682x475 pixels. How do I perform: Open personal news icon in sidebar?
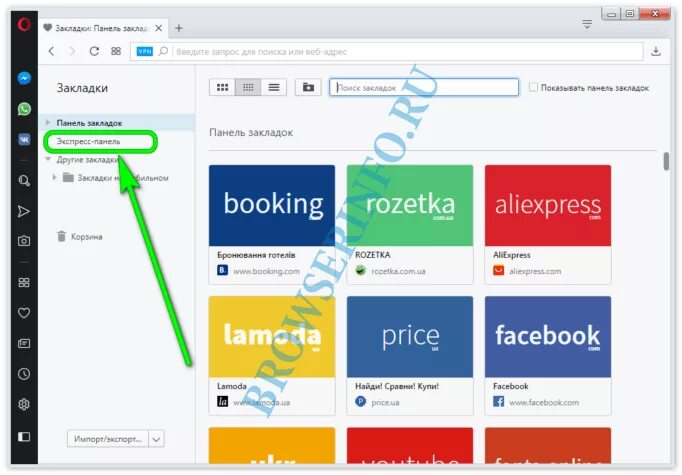tap(24, 344)
